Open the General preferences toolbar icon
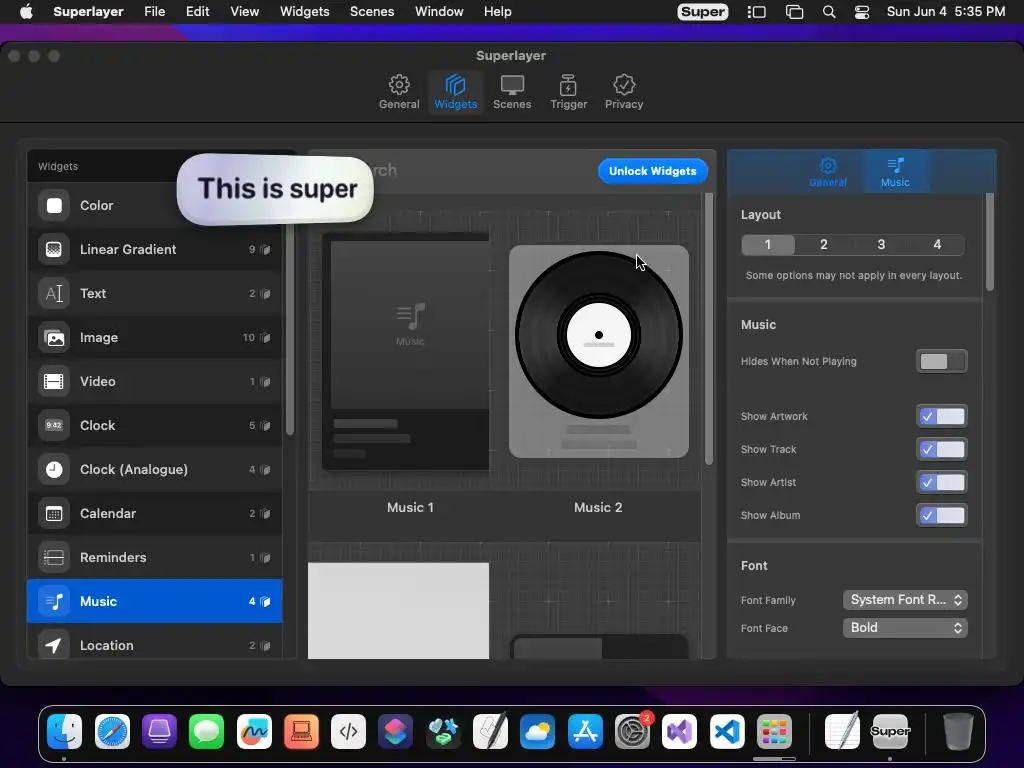 coord(399,92)
